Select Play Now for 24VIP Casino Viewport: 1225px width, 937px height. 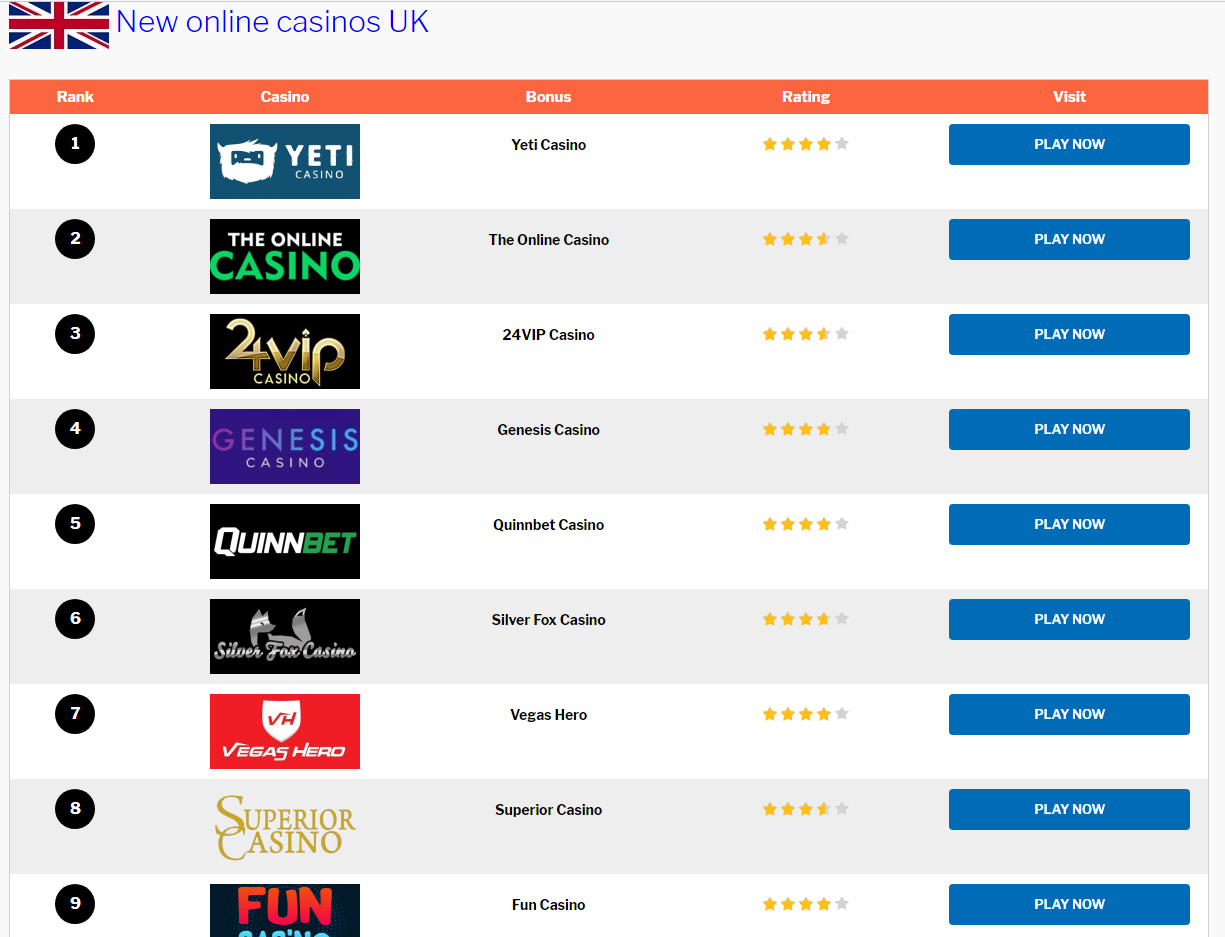pos(1069,334)
